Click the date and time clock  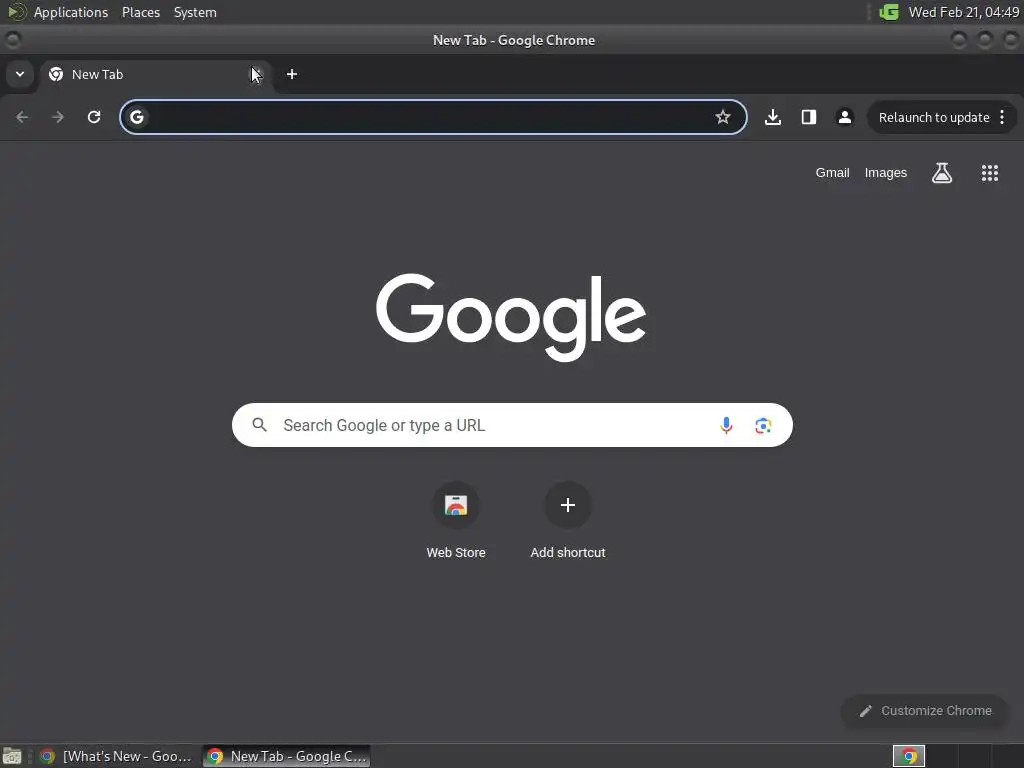tap(963, 12)
